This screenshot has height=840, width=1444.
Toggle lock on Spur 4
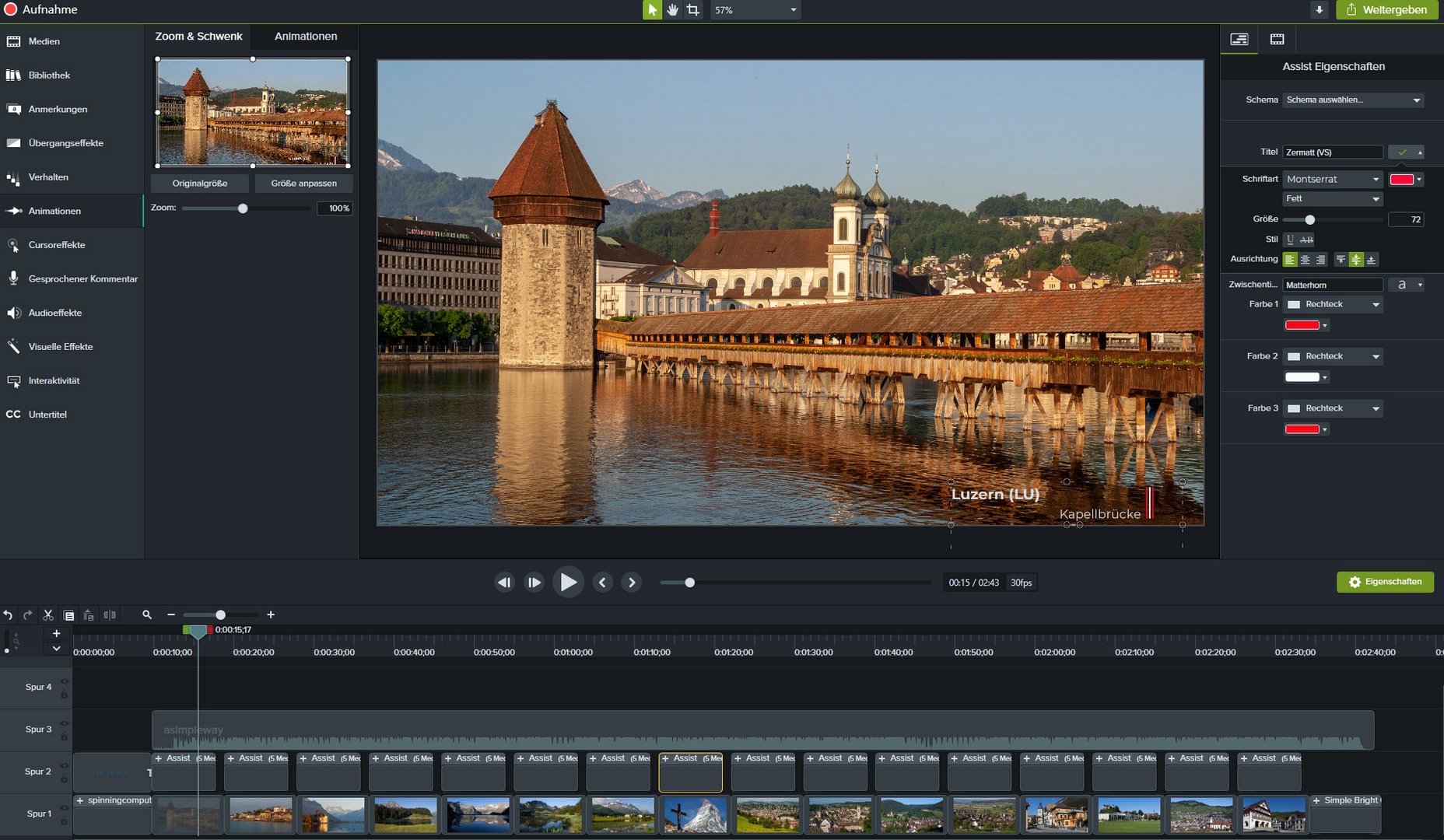click(65, 693)
